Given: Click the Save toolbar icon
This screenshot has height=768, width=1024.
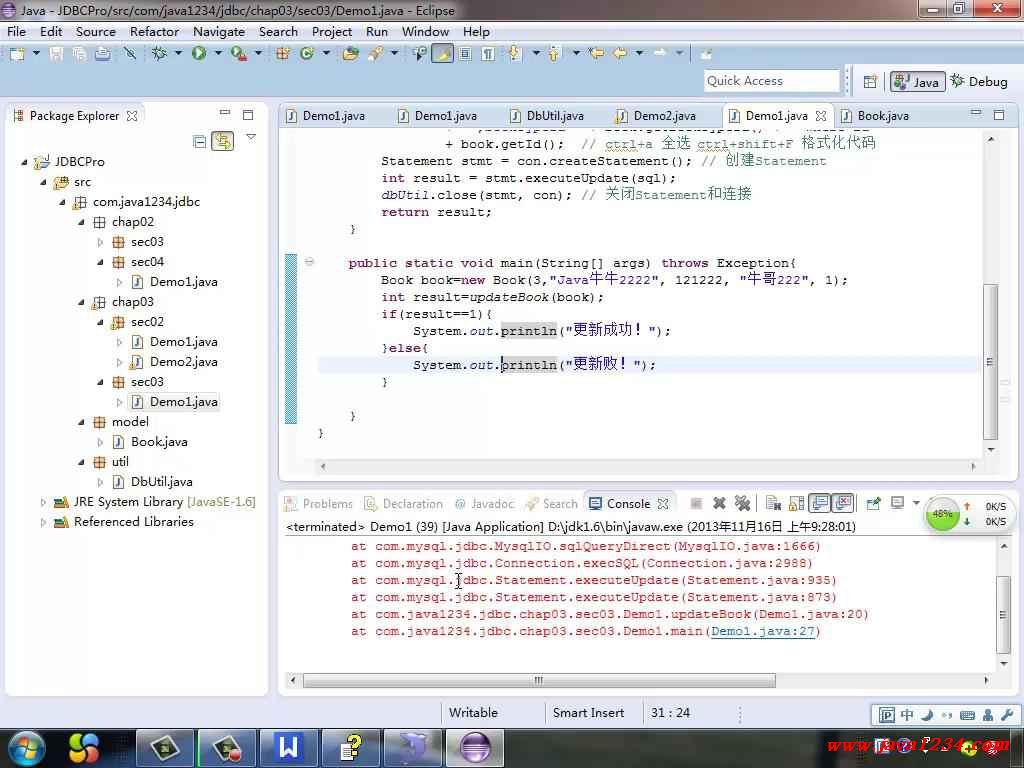Looking at the screenshot, I should [x=57, y=54].
